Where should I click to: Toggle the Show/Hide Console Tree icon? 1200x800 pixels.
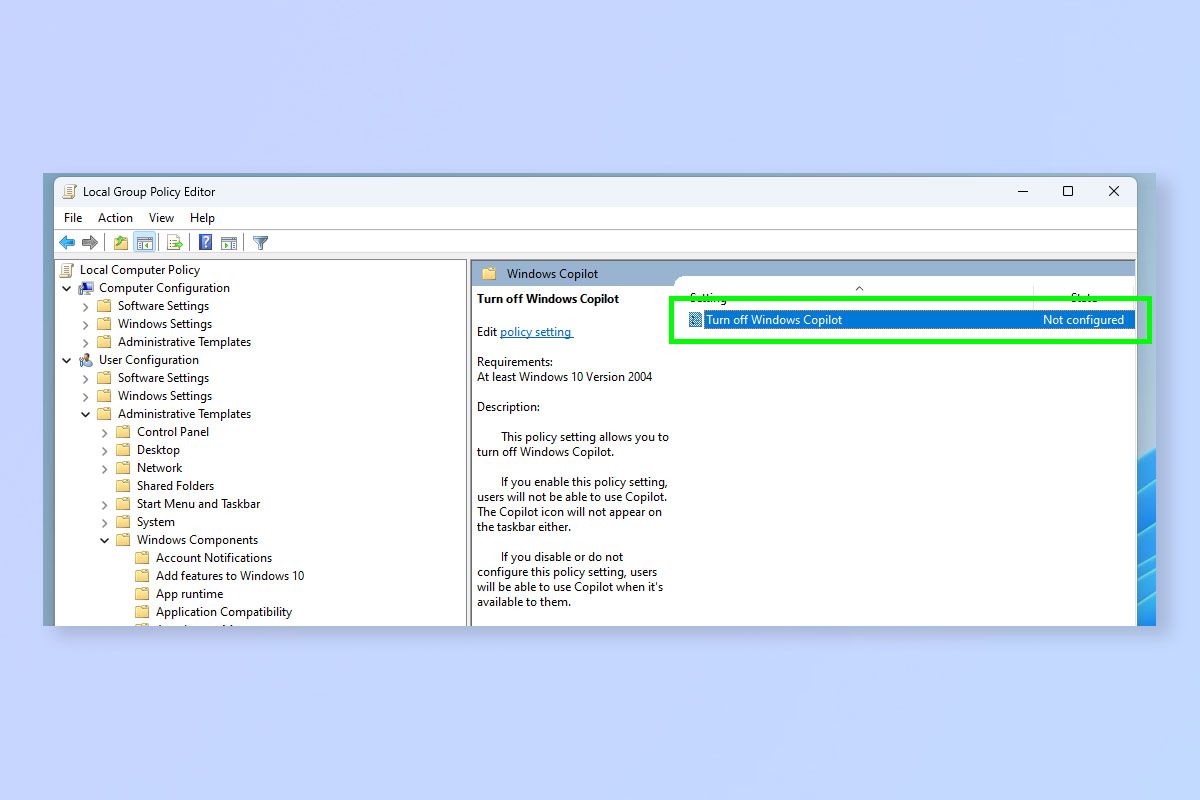(145, 242)
